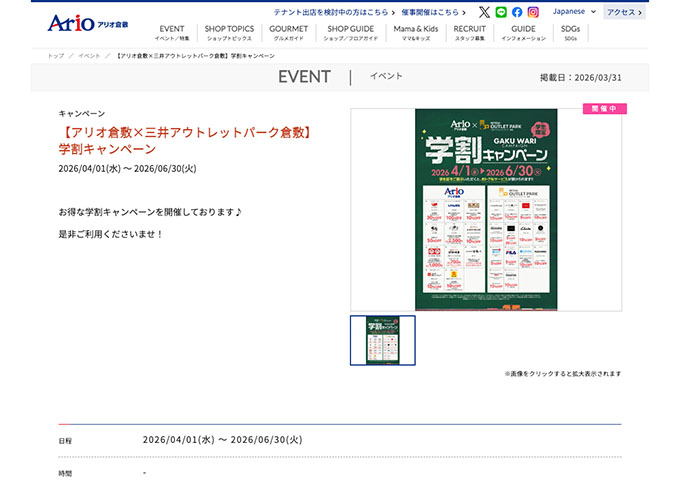Open the X (Twitter) social icon
The height and width of the screenshot is (480, 680).
485,12
